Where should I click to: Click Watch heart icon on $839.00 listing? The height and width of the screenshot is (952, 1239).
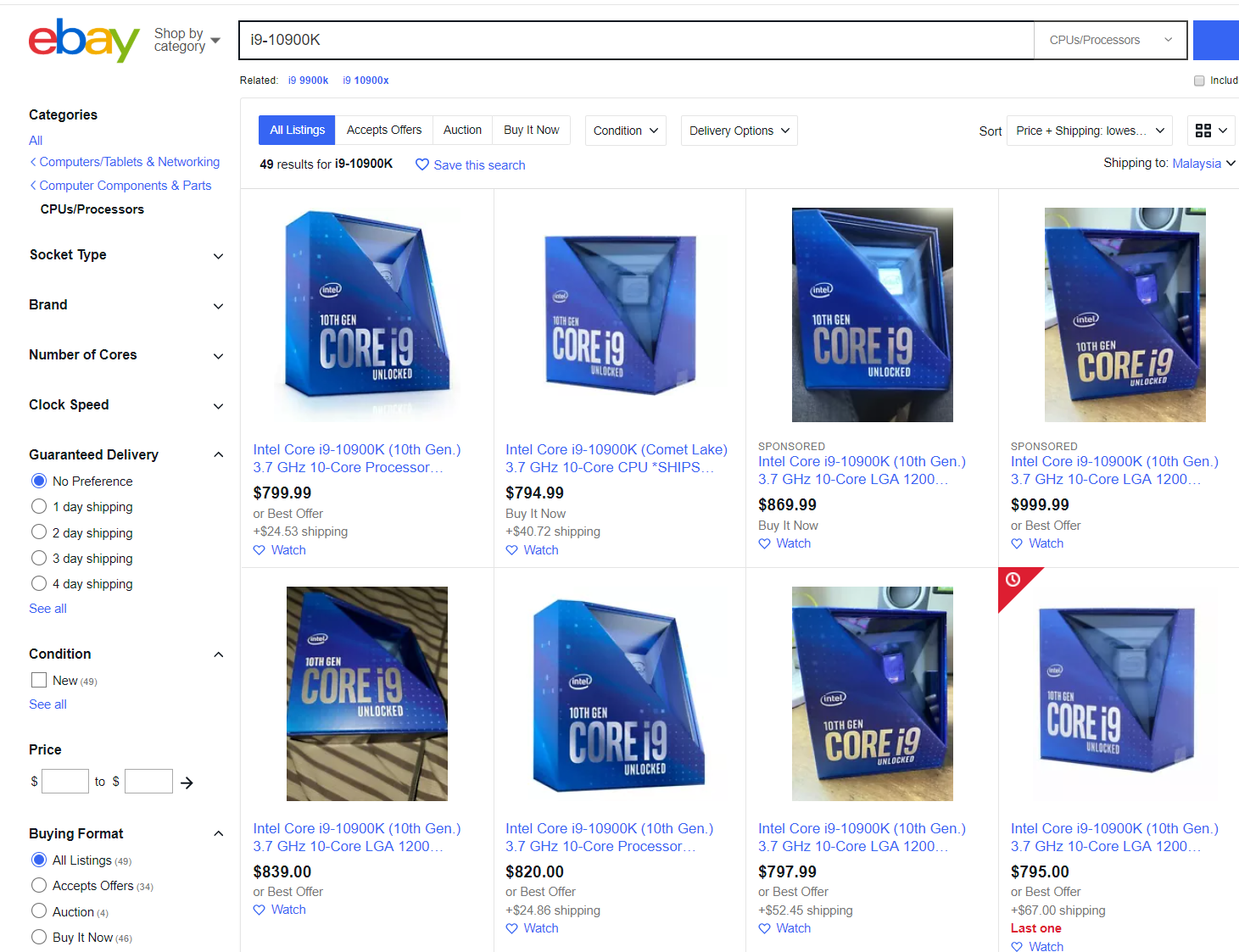(260, 910)
